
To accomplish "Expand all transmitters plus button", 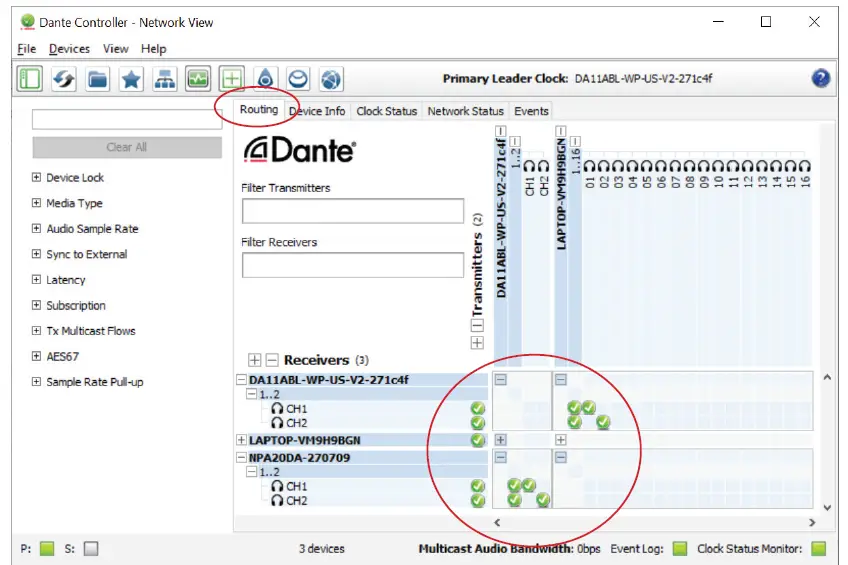I will click(x=477, y=343).
